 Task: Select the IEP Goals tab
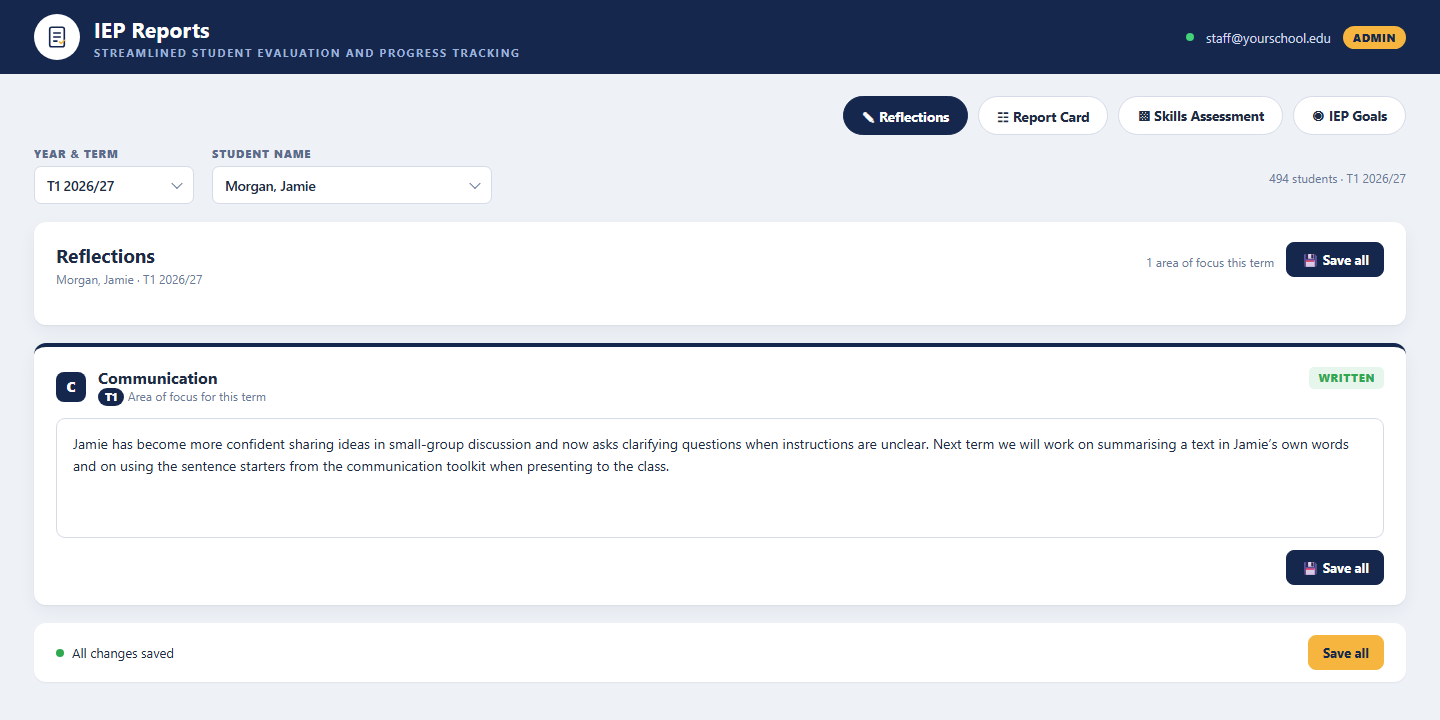coord(1349,116)
